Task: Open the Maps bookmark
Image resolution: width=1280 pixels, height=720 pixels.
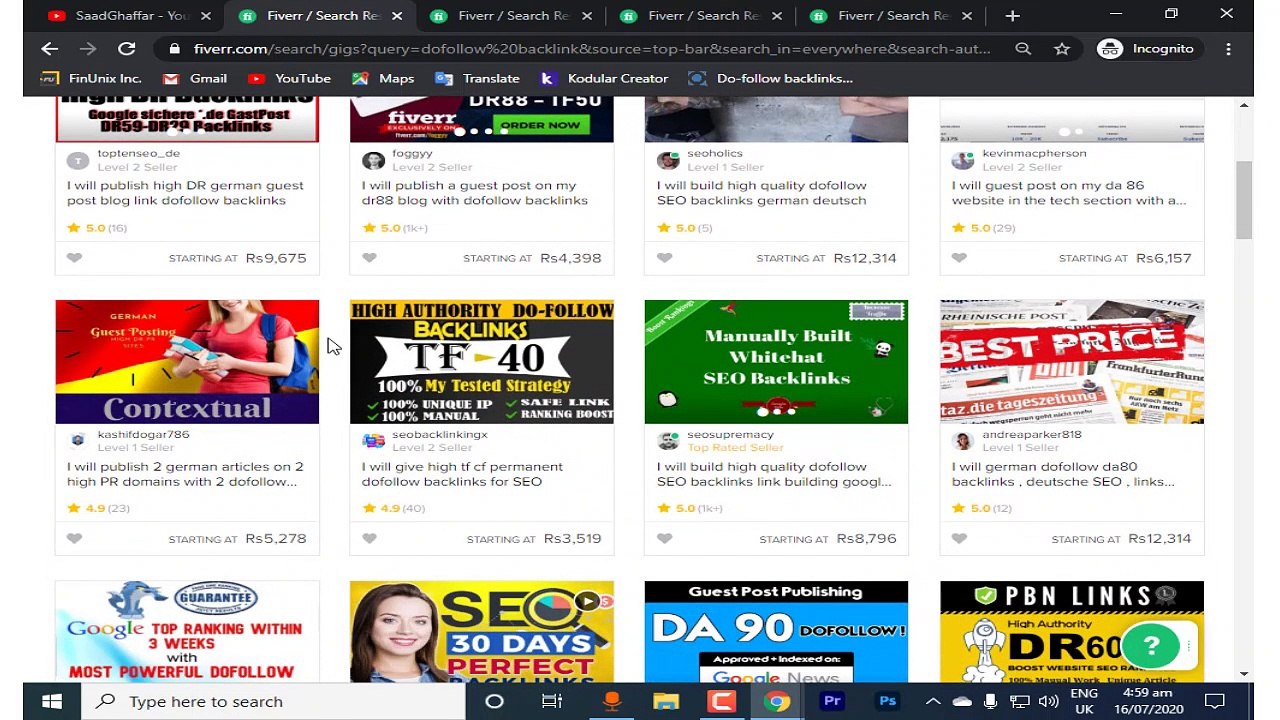Action: tap(383, 78)
